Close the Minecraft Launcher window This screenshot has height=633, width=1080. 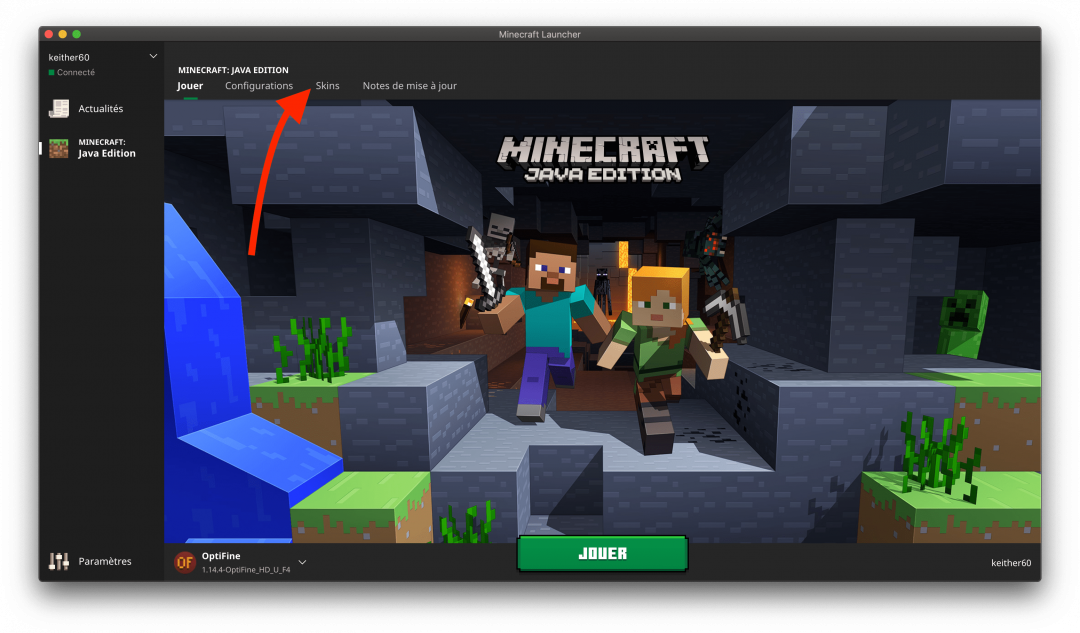48,34
